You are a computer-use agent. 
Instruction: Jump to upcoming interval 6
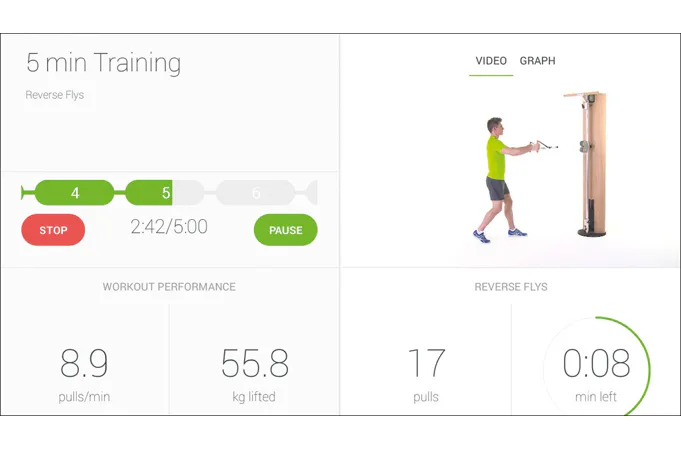pyautogui.click(x=255, y=193)
